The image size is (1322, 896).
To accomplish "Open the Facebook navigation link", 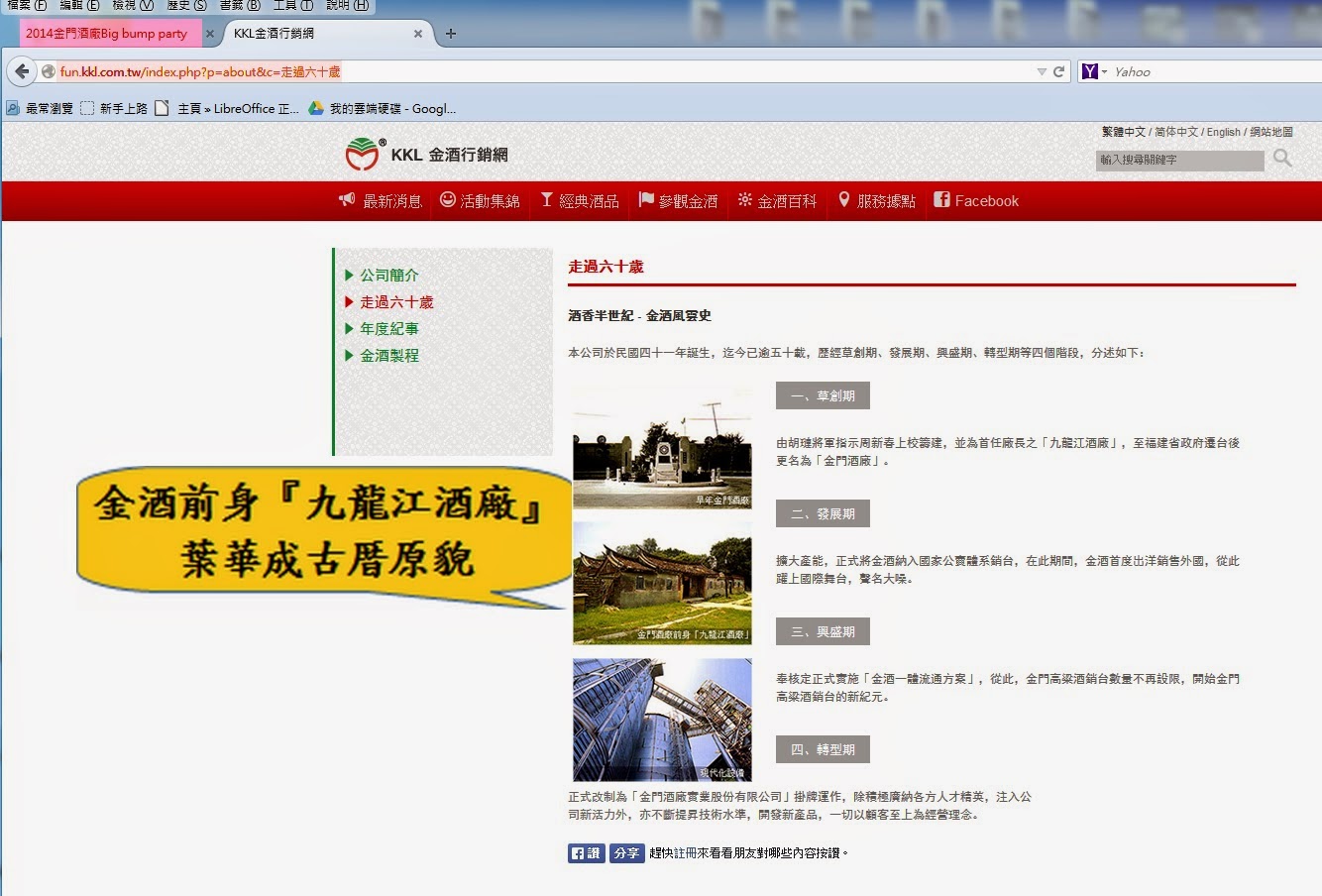I will [976, 200].
